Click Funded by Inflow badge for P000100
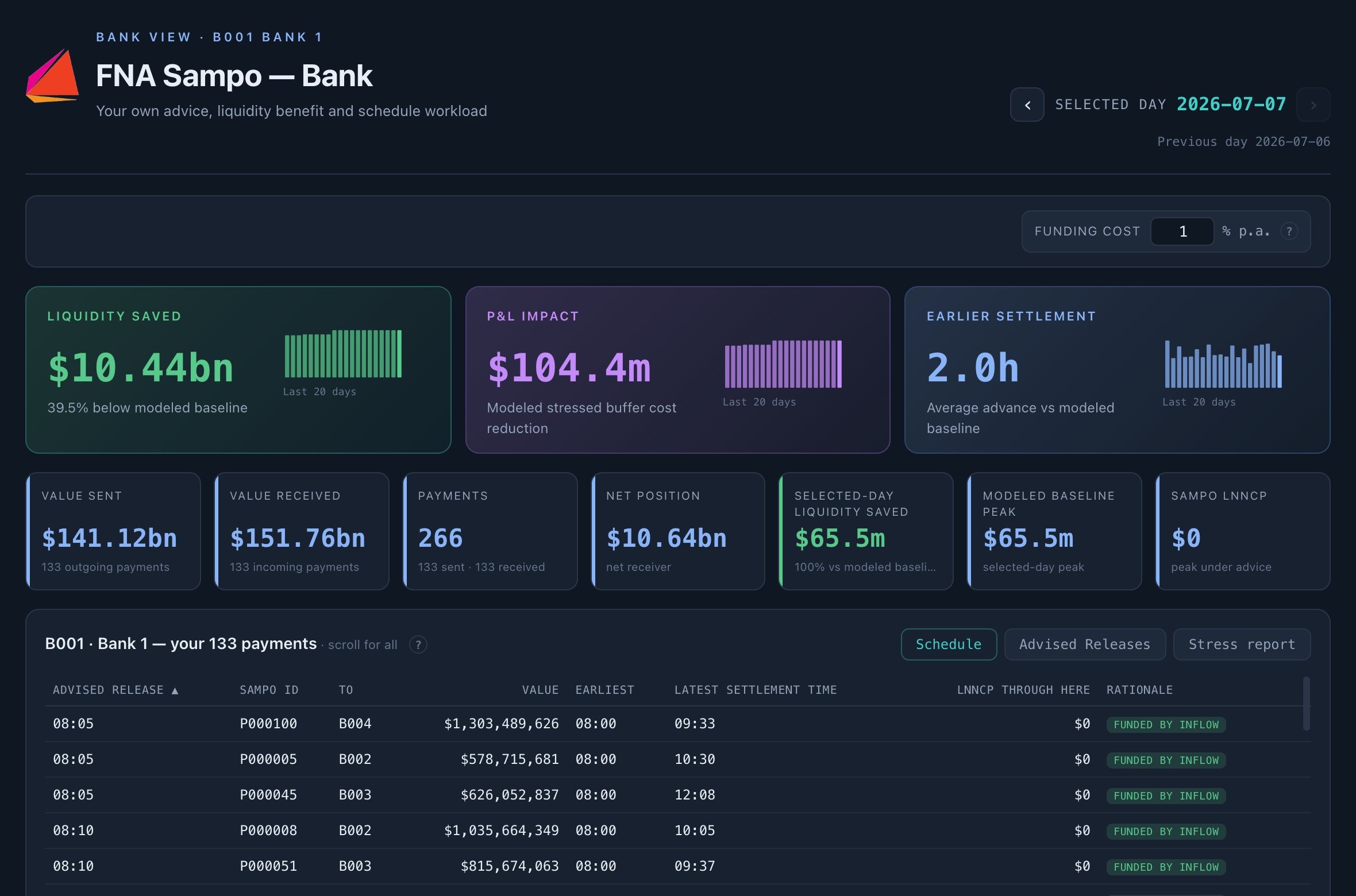This screenshot has height=896, width=1356. 1166,725
